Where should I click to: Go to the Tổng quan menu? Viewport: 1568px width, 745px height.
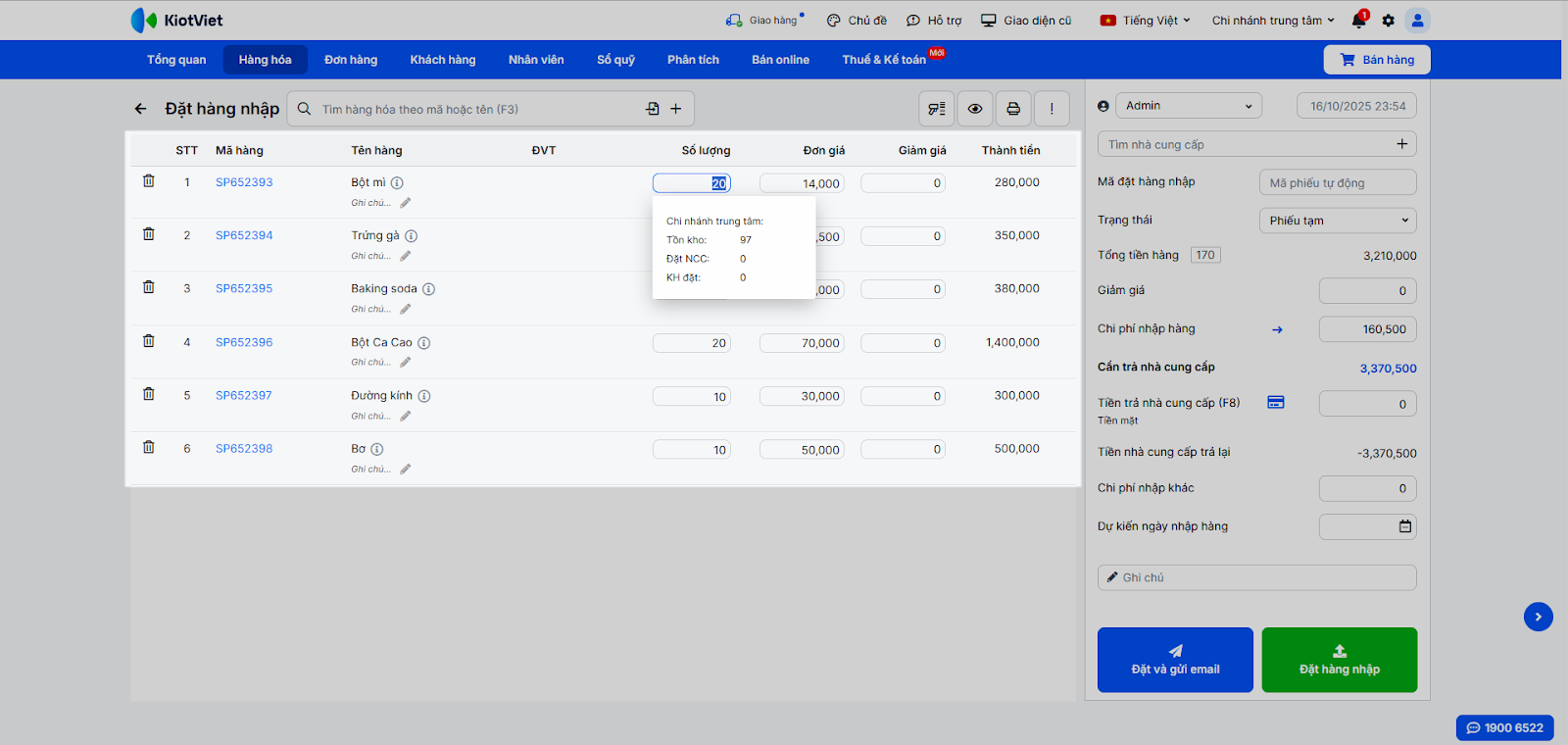tap(176, 60)
